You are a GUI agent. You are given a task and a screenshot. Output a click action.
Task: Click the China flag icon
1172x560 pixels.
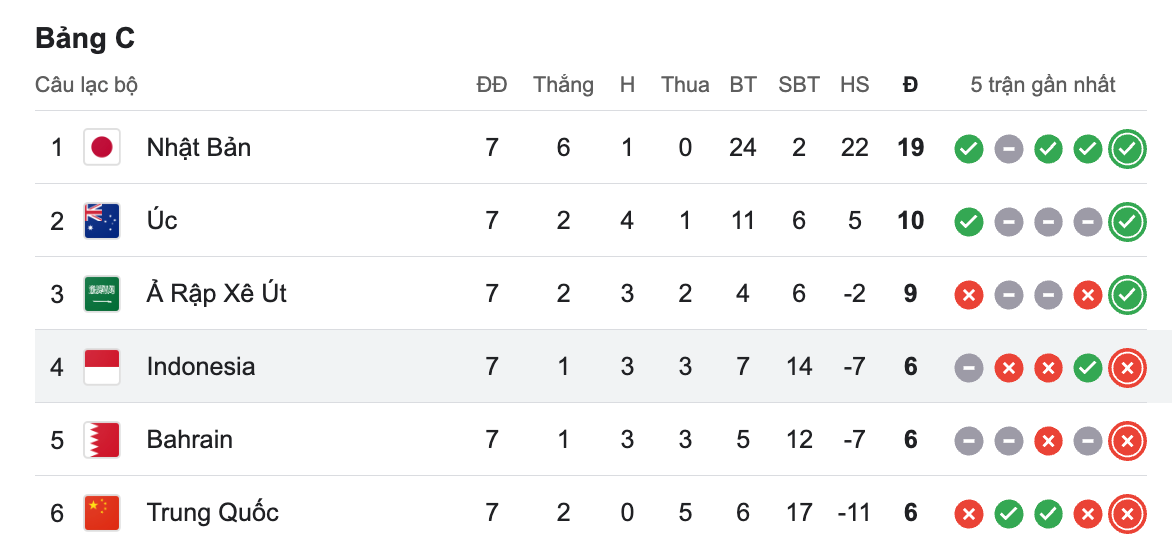101,513
